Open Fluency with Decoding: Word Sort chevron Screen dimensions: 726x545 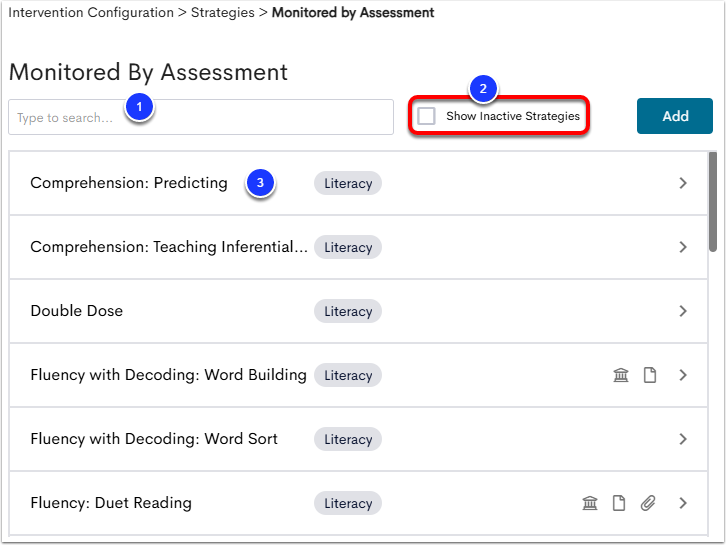point(683,439)
